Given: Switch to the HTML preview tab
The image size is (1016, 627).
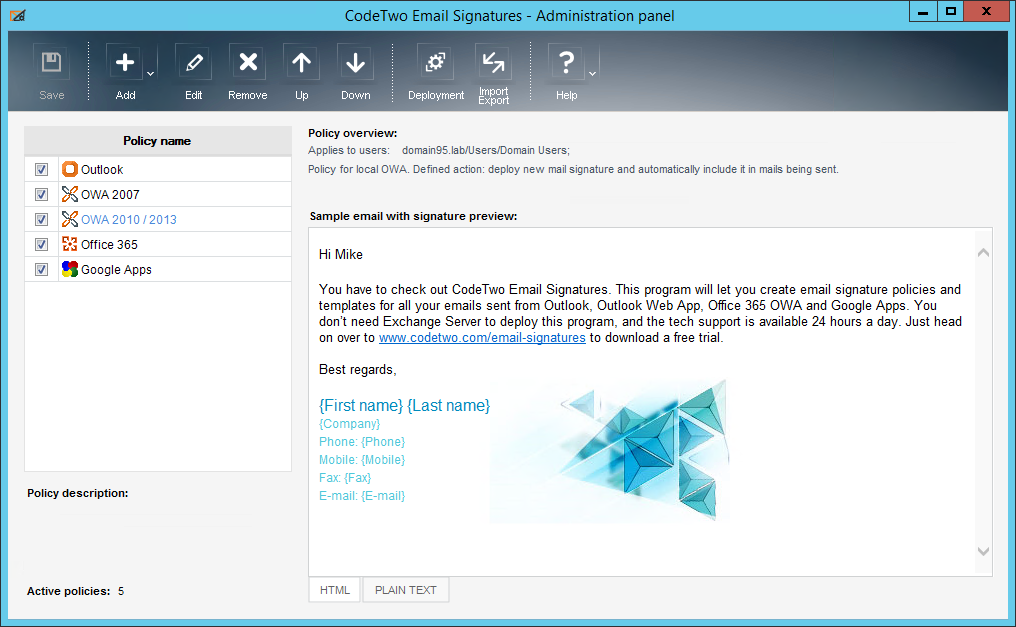Looking at the screenshot, I should click(x=334, y=590).
